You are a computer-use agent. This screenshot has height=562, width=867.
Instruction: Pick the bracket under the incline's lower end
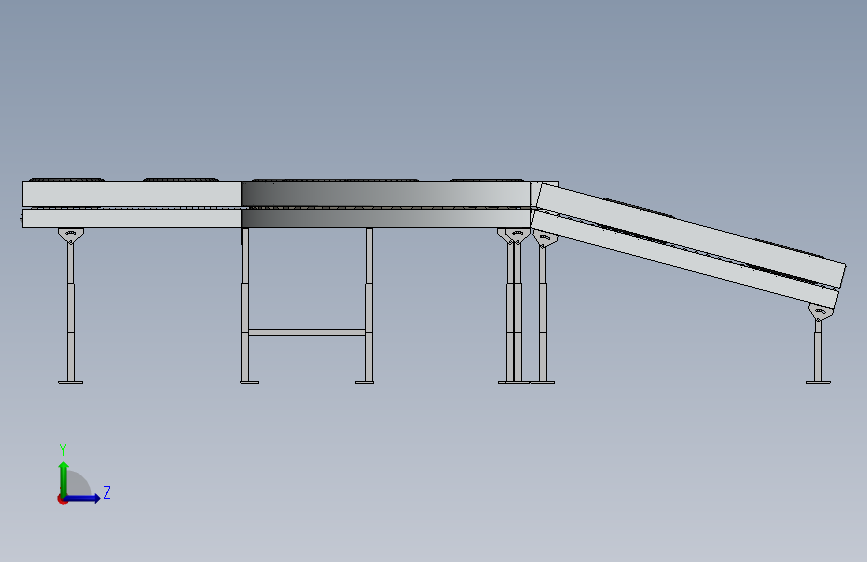tap(821, 313)
